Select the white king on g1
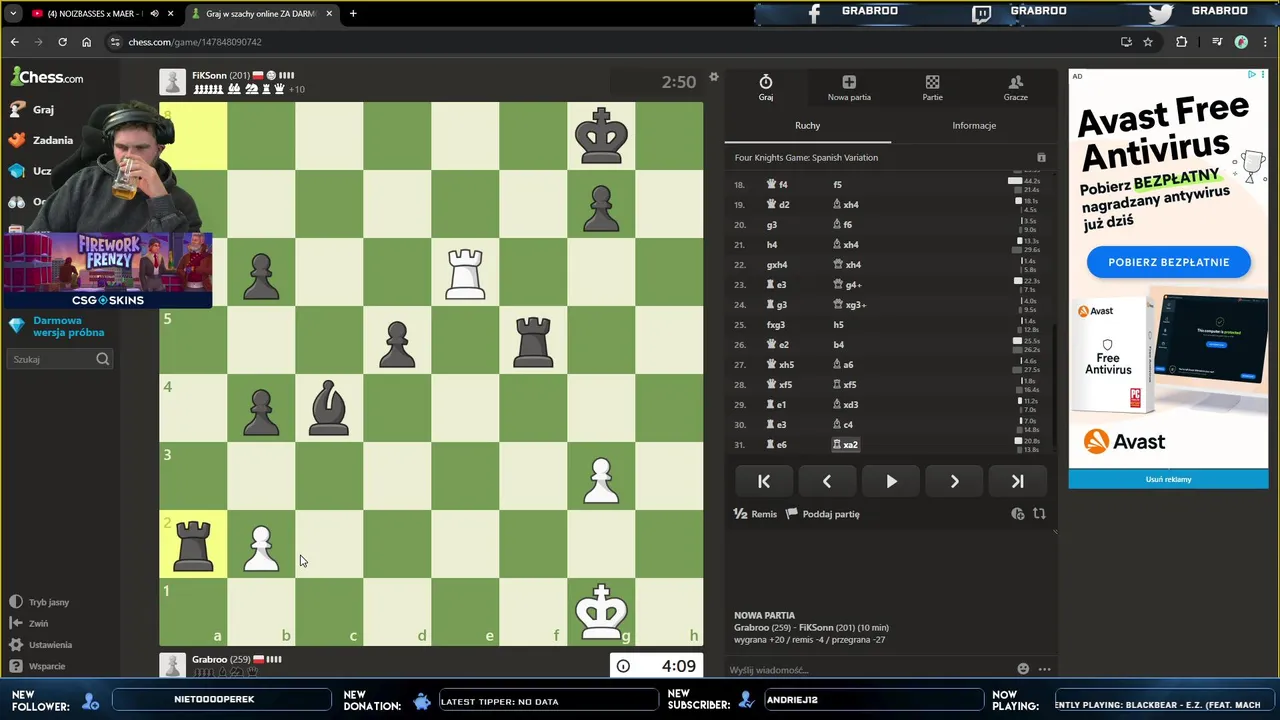This screenshot has height=720, width=1280. click(601, 612)
